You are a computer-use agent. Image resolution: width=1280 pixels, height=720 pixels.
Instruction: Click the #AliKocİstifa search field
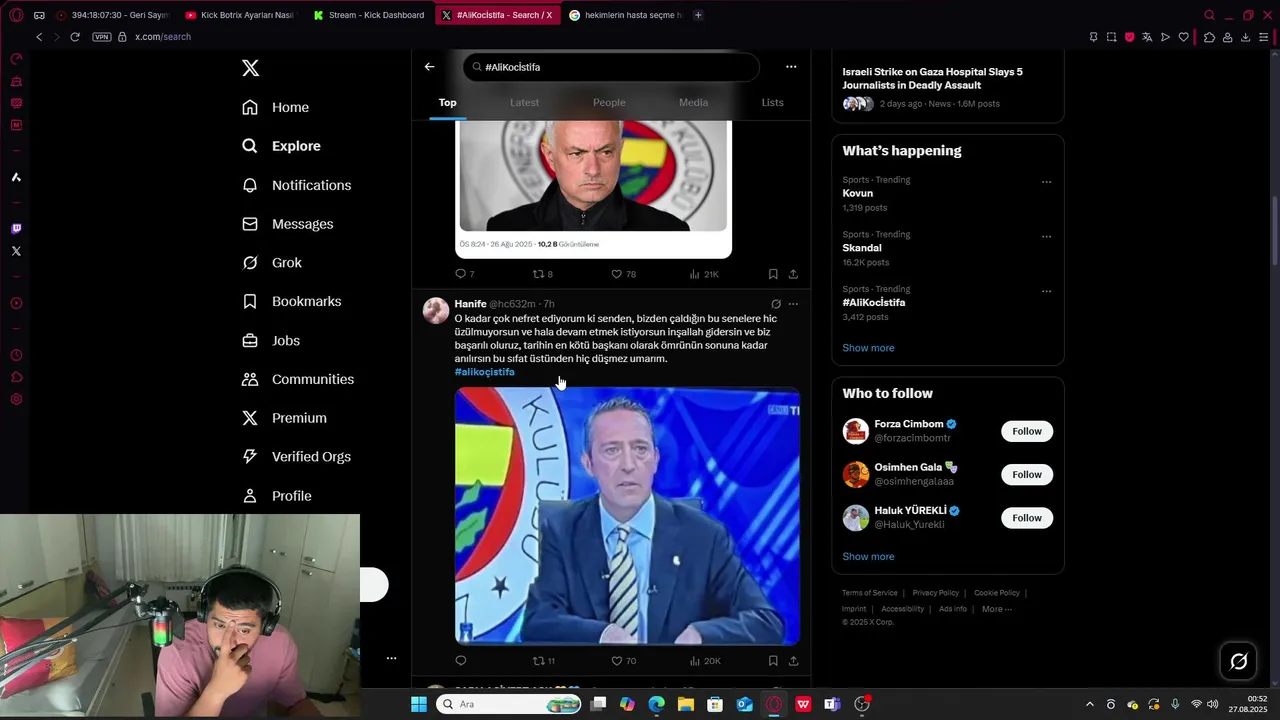611,67
